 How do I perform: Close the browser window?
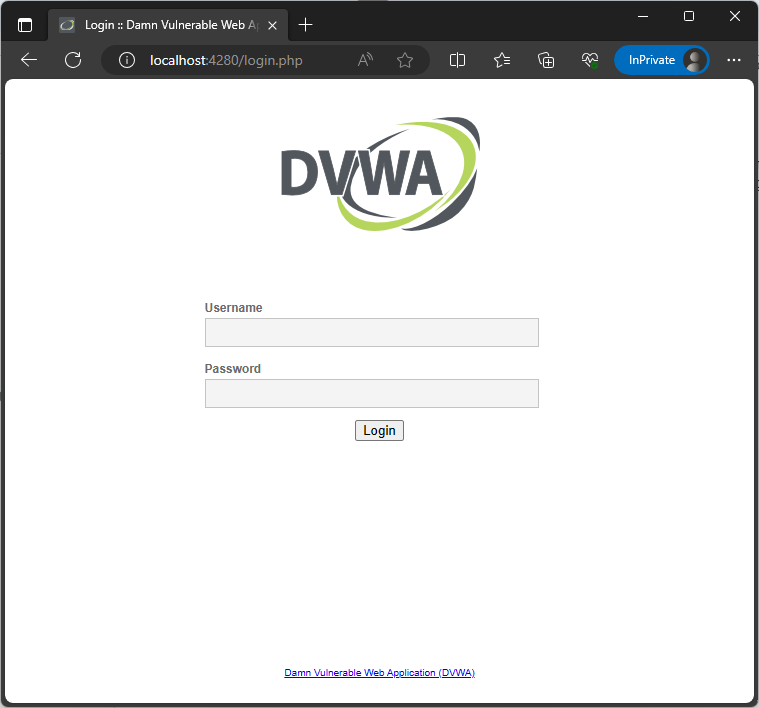(x=735, y=16)
